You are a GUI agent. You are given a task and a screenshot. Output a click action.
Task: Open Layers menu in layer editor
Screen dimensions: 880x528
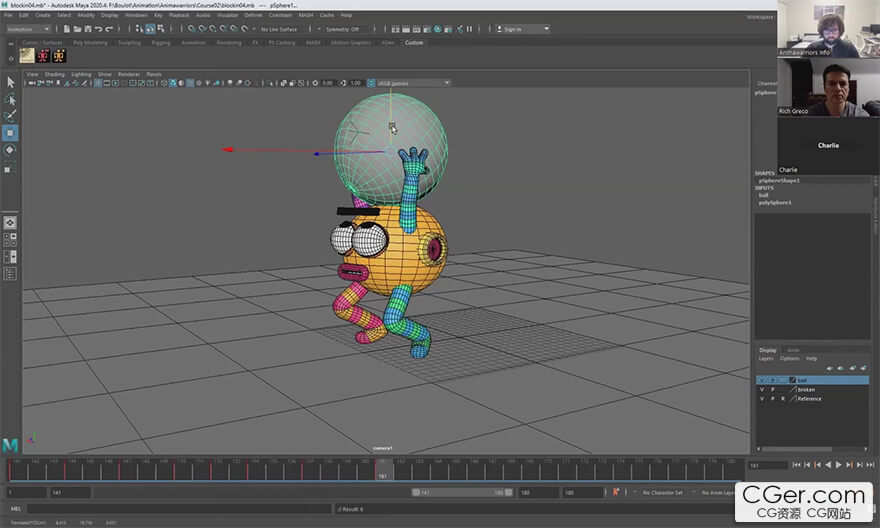click(x=766, y=358)
